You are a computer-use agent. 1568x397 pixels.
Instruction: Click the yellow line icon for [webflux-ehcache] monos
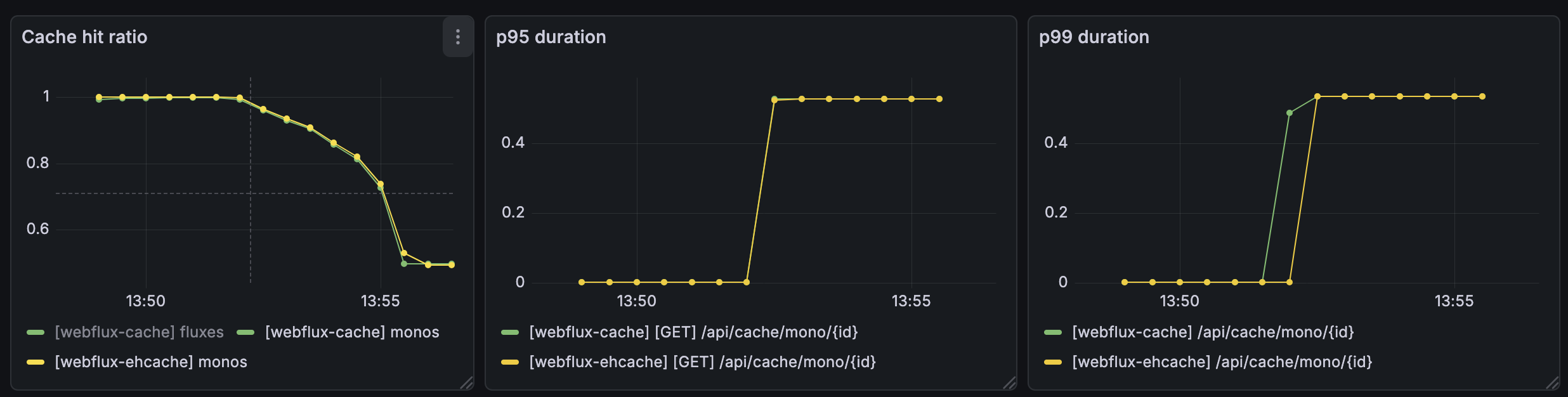pyautogui.click(x=34, y=362)
